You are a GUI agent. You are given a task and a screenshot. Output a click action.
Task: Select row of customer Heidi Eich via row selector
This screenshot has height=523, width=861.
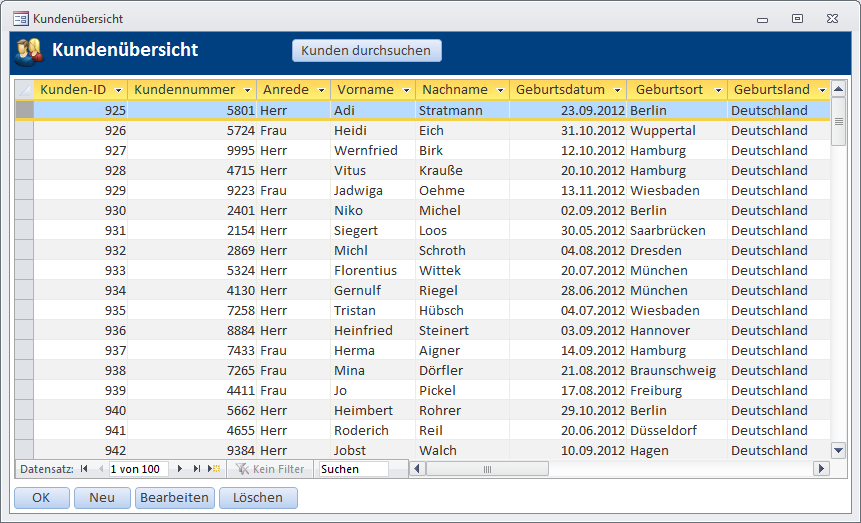click(24, 130)
